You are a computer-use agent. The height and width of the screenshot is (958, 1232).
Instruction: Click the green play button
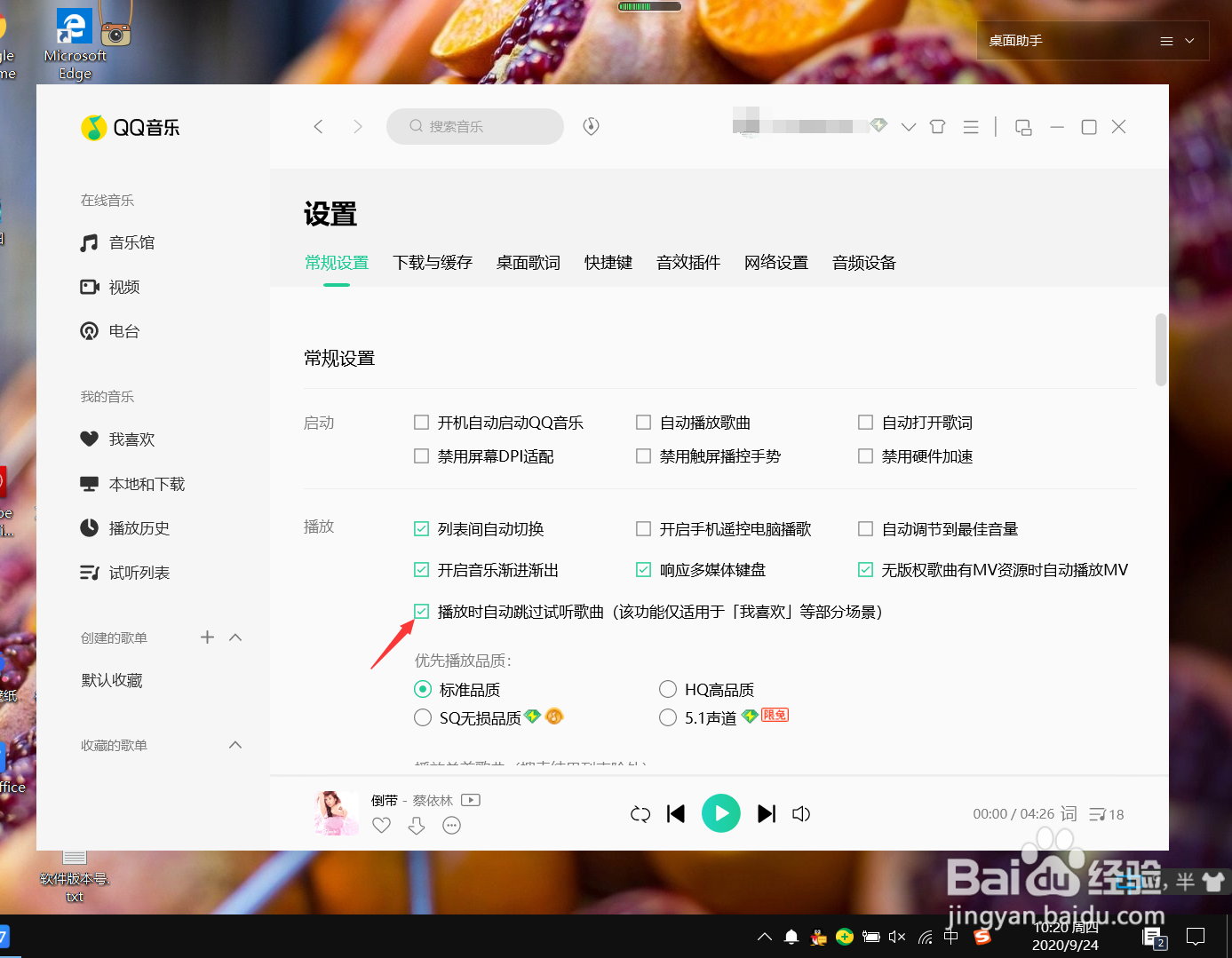click(x=721, y=813)
